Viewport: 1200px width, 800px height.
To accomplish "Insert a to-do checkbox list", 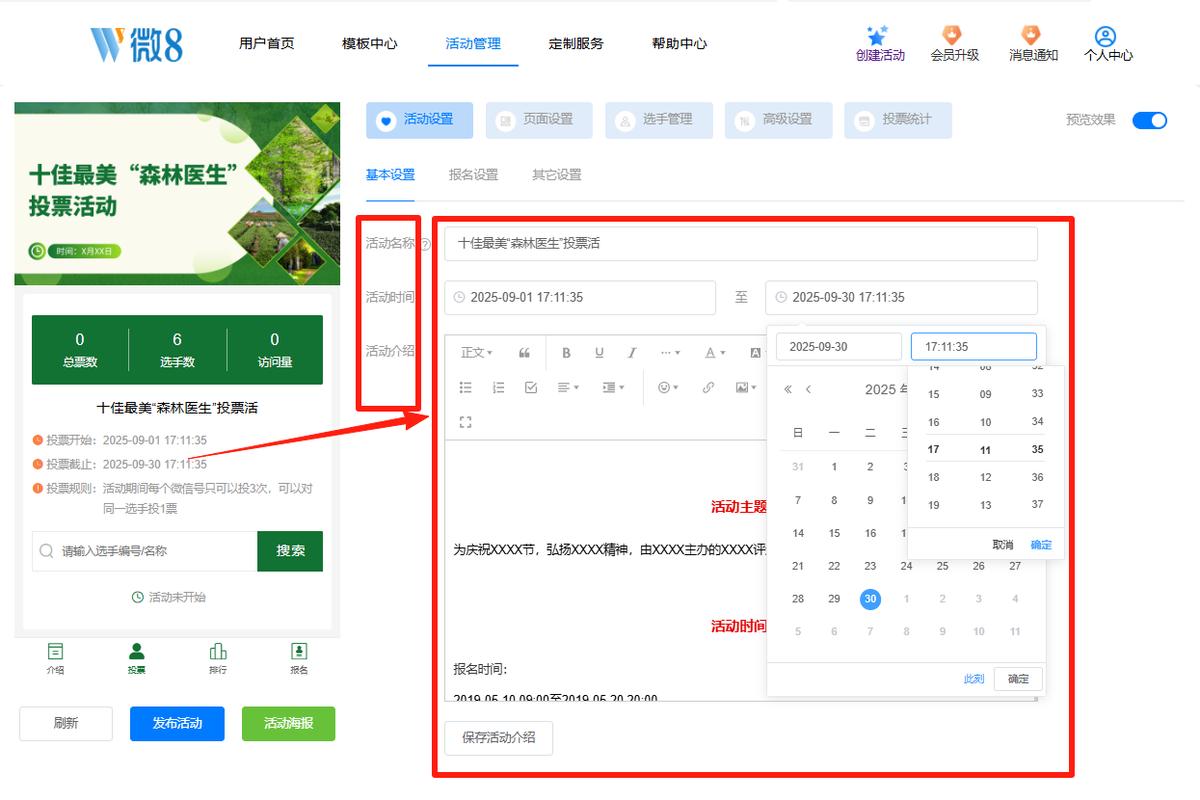I will [531, 388].
